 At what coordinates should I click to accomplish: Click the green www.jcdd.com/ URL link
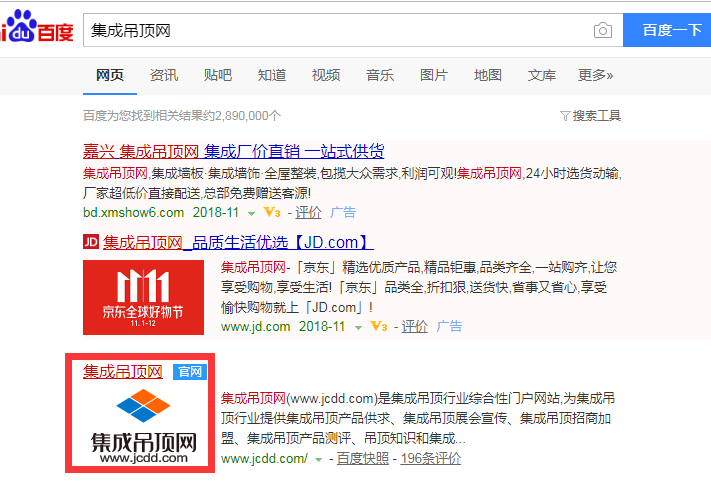click(x=264, y=459)
